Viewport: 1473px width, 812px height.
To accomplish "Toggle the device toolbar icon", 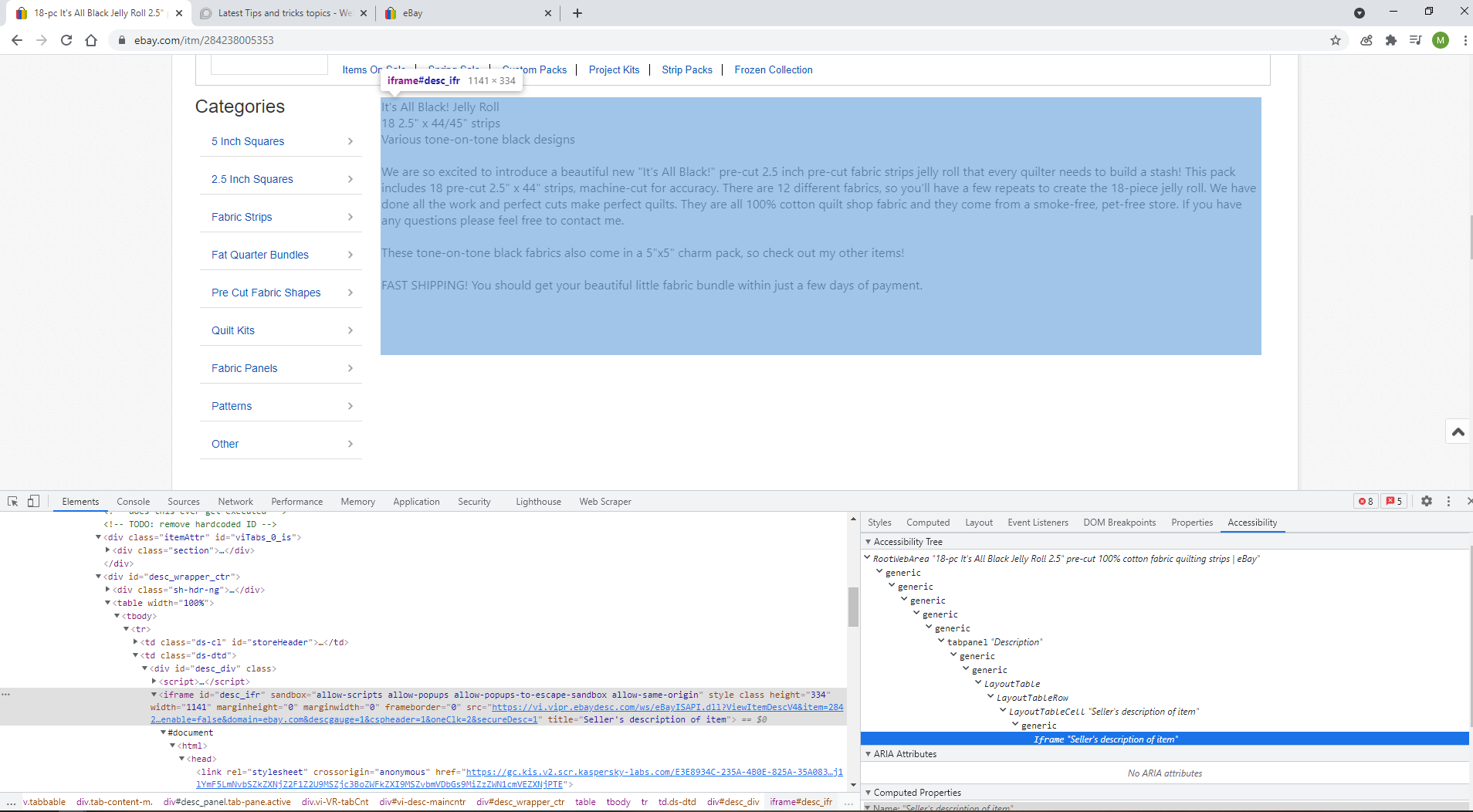I will point(33,501).
